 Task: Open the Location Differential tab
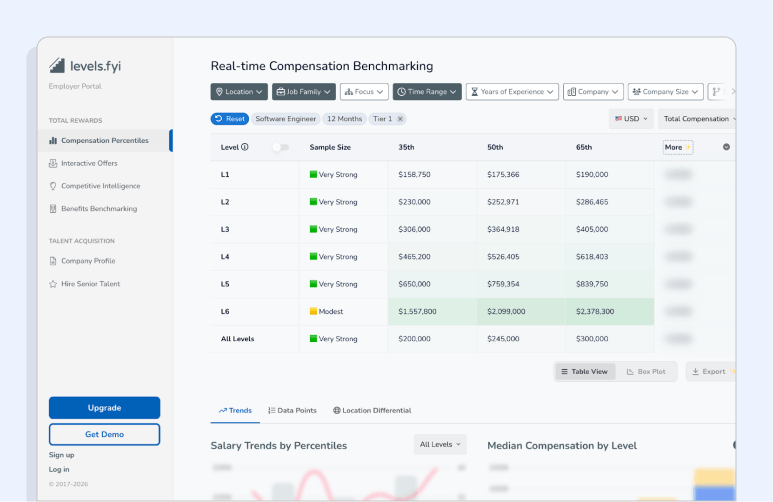[372, 411]
